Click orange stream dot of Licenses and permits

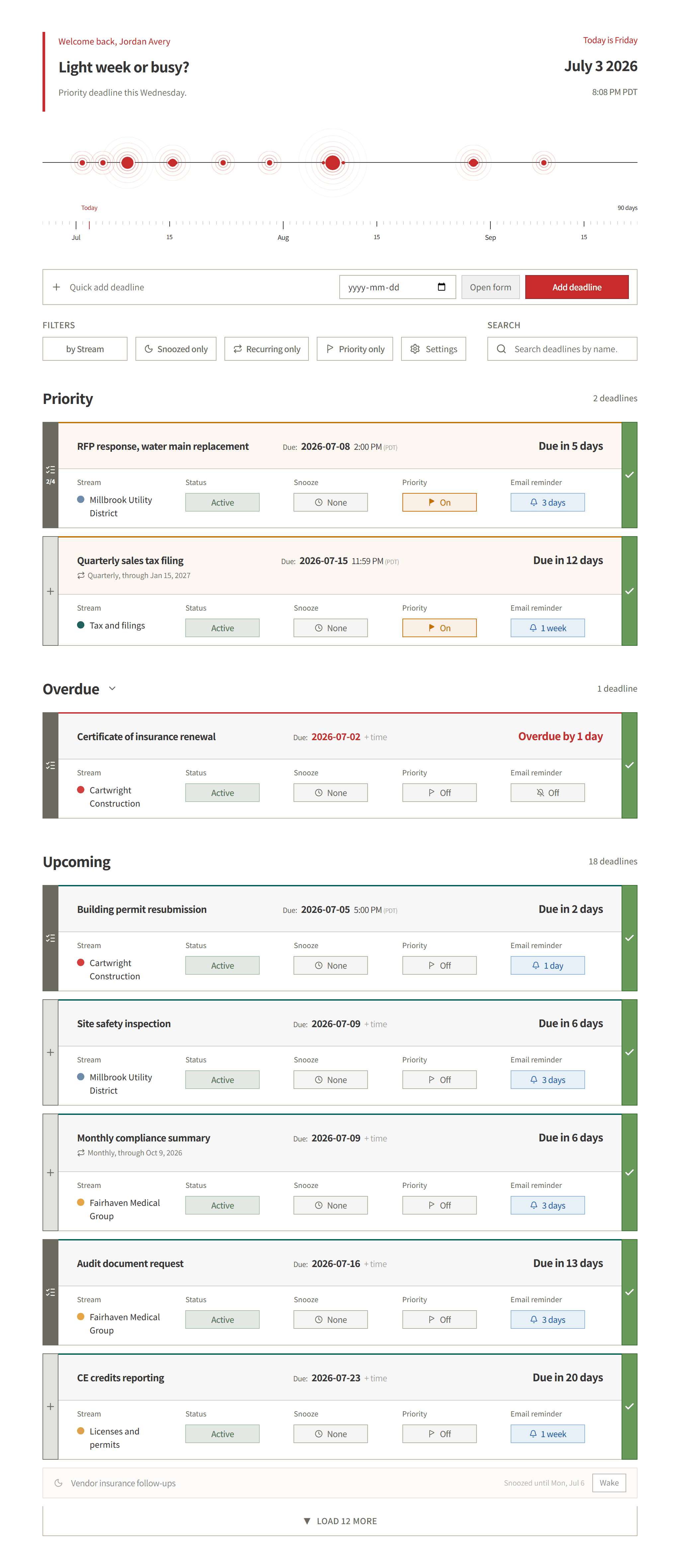pos(80,1430)
